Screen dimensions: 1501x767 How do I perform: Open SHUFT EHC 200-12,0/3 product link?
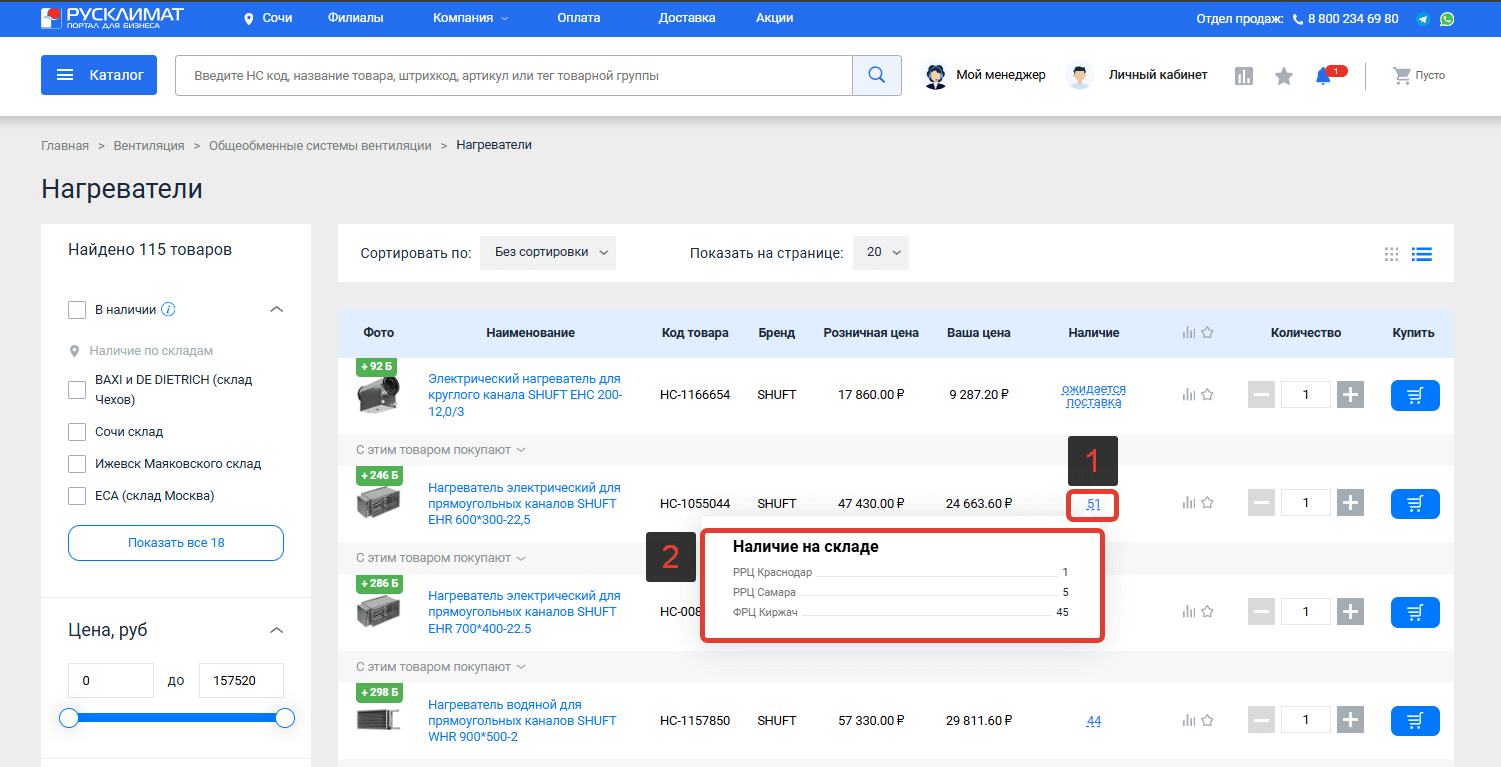(x=525, y=395)
